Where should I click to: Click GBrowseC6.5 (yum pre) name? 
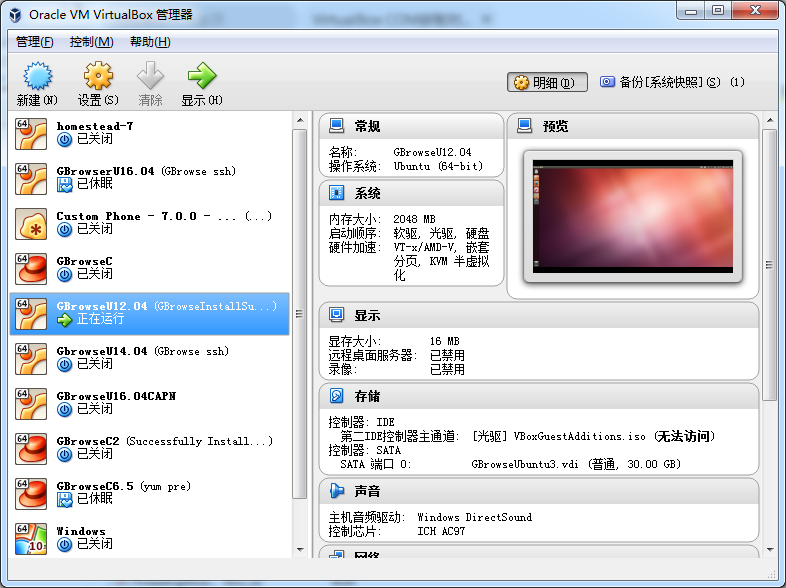(123, 486)
